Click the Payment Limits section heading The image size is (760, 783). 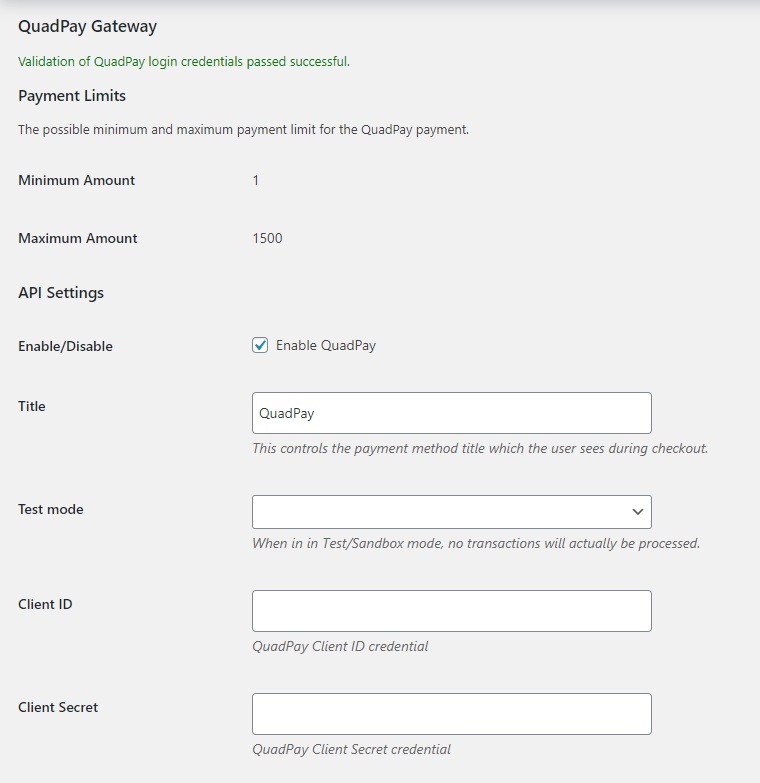click(72, 95)
